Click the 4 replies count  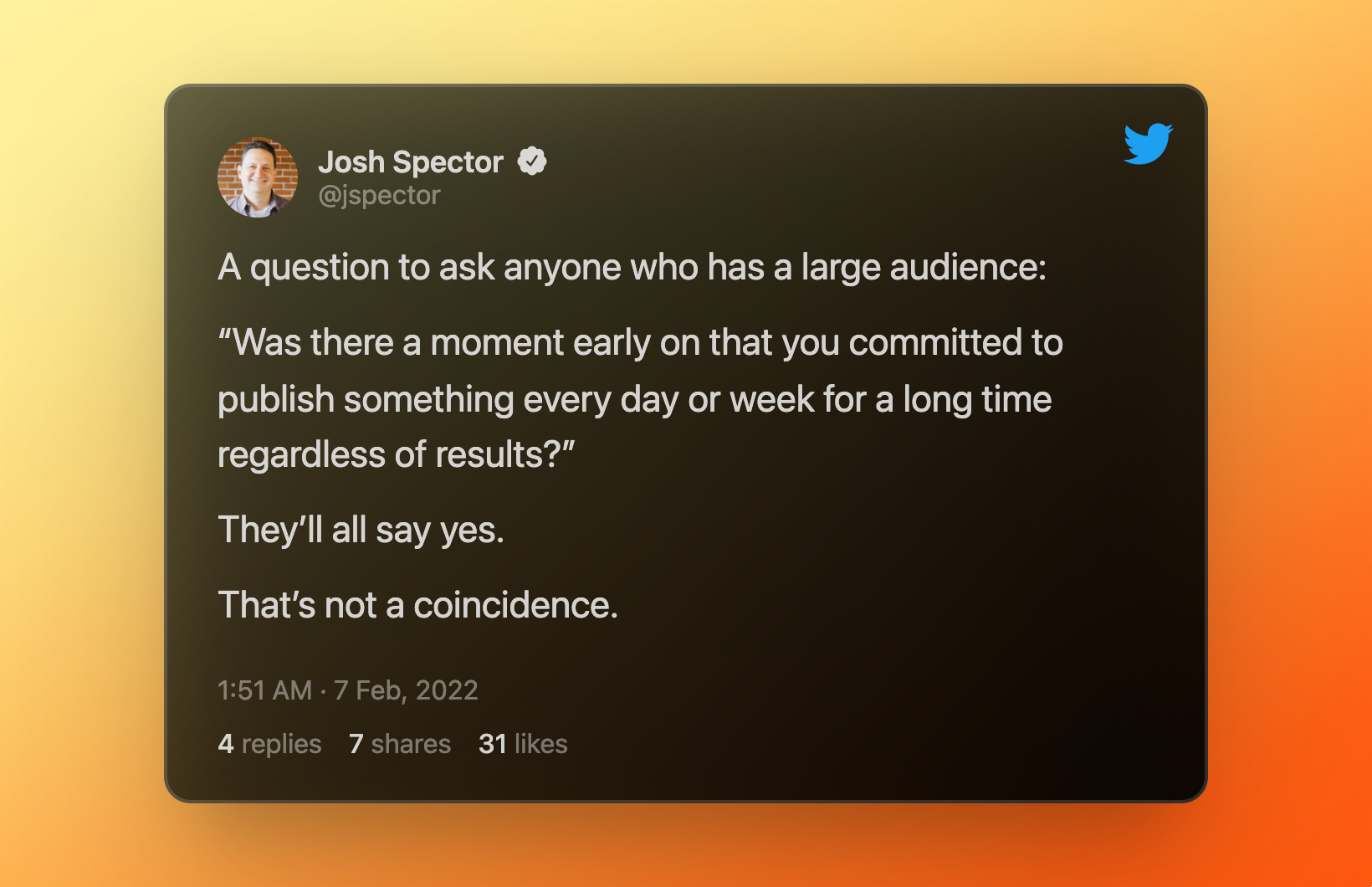(269, 743)
